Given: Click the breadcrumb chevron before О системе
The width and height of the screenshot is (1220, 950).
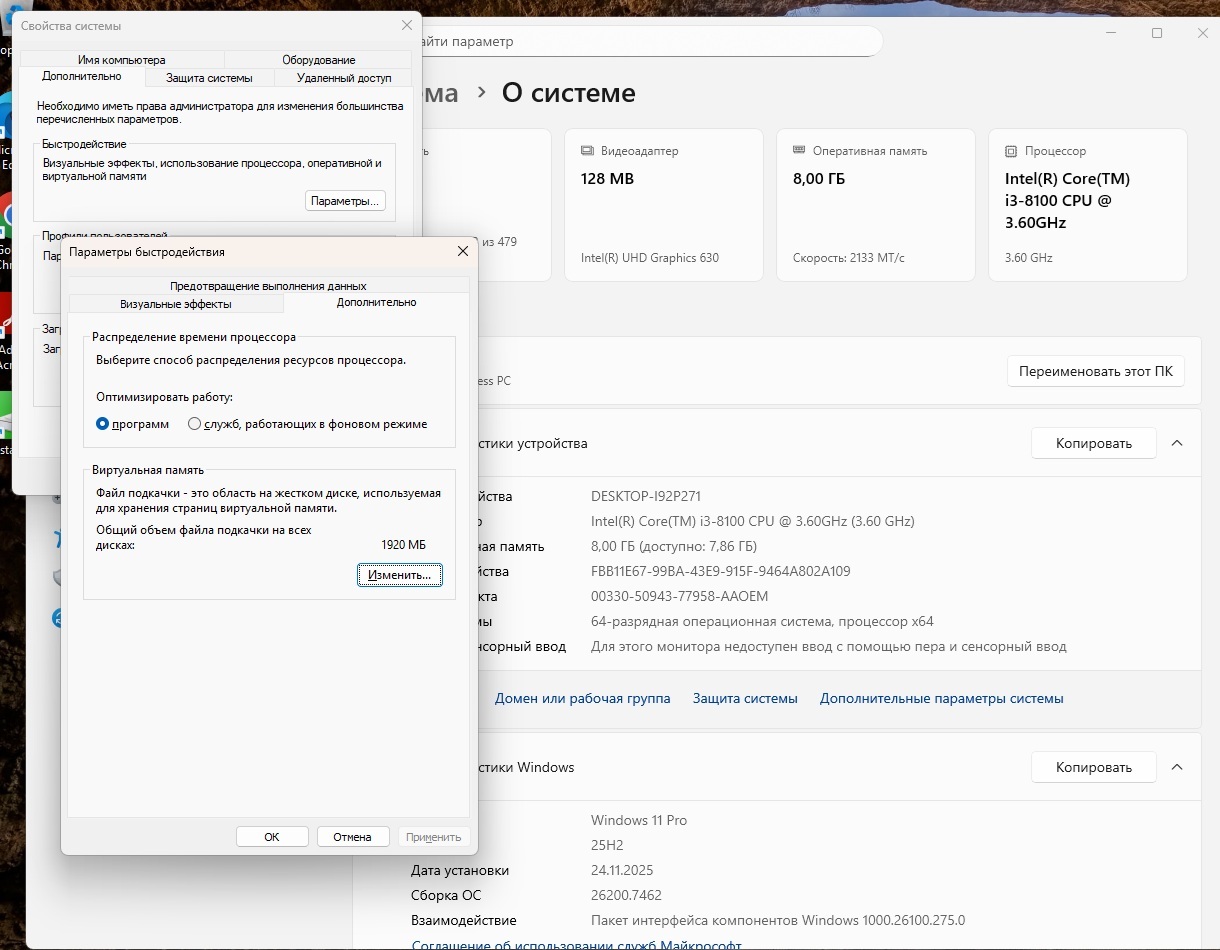Looking at the screenshot, I should click(x=481, y=93).
